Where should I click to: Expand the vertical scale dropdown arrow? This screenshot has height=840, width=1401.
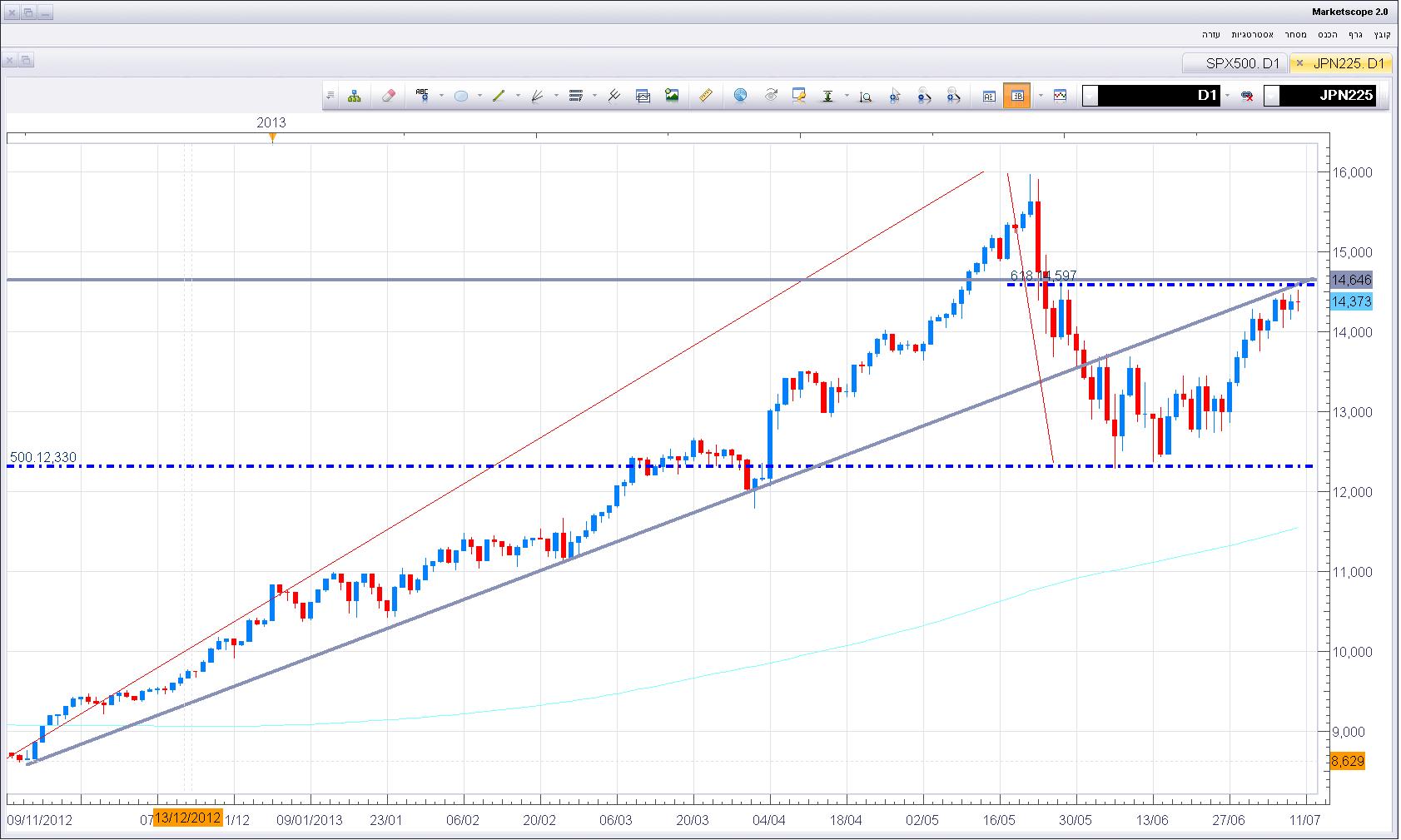847,96
